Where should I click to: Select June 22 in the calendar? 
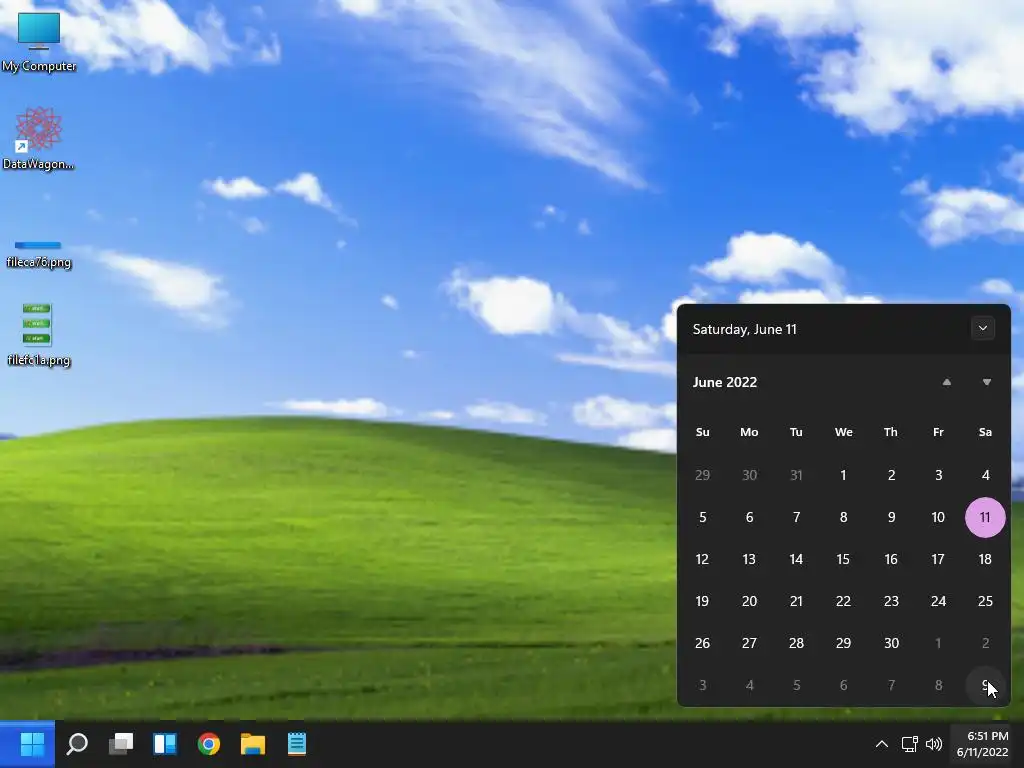843,601
